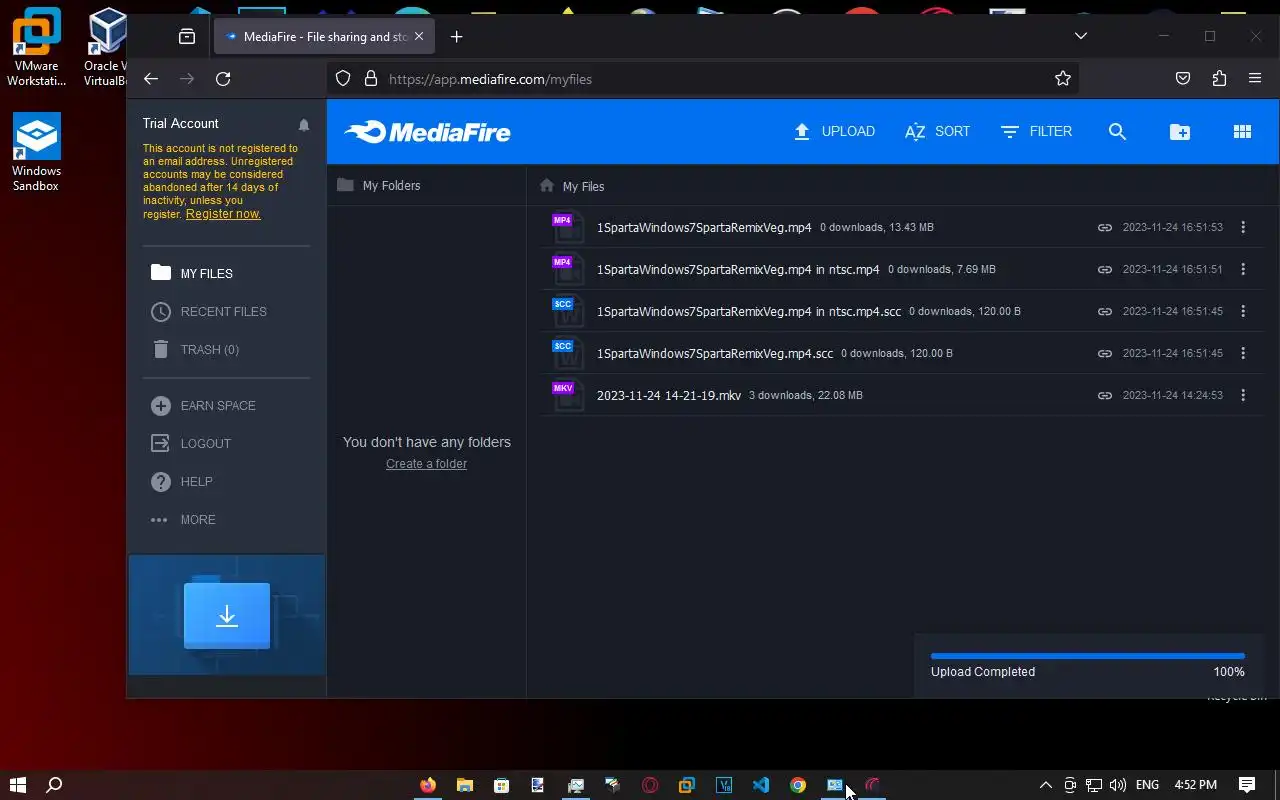Click the Chrome icon in the taskbar

pyautogui.click(x=798, y=785)
